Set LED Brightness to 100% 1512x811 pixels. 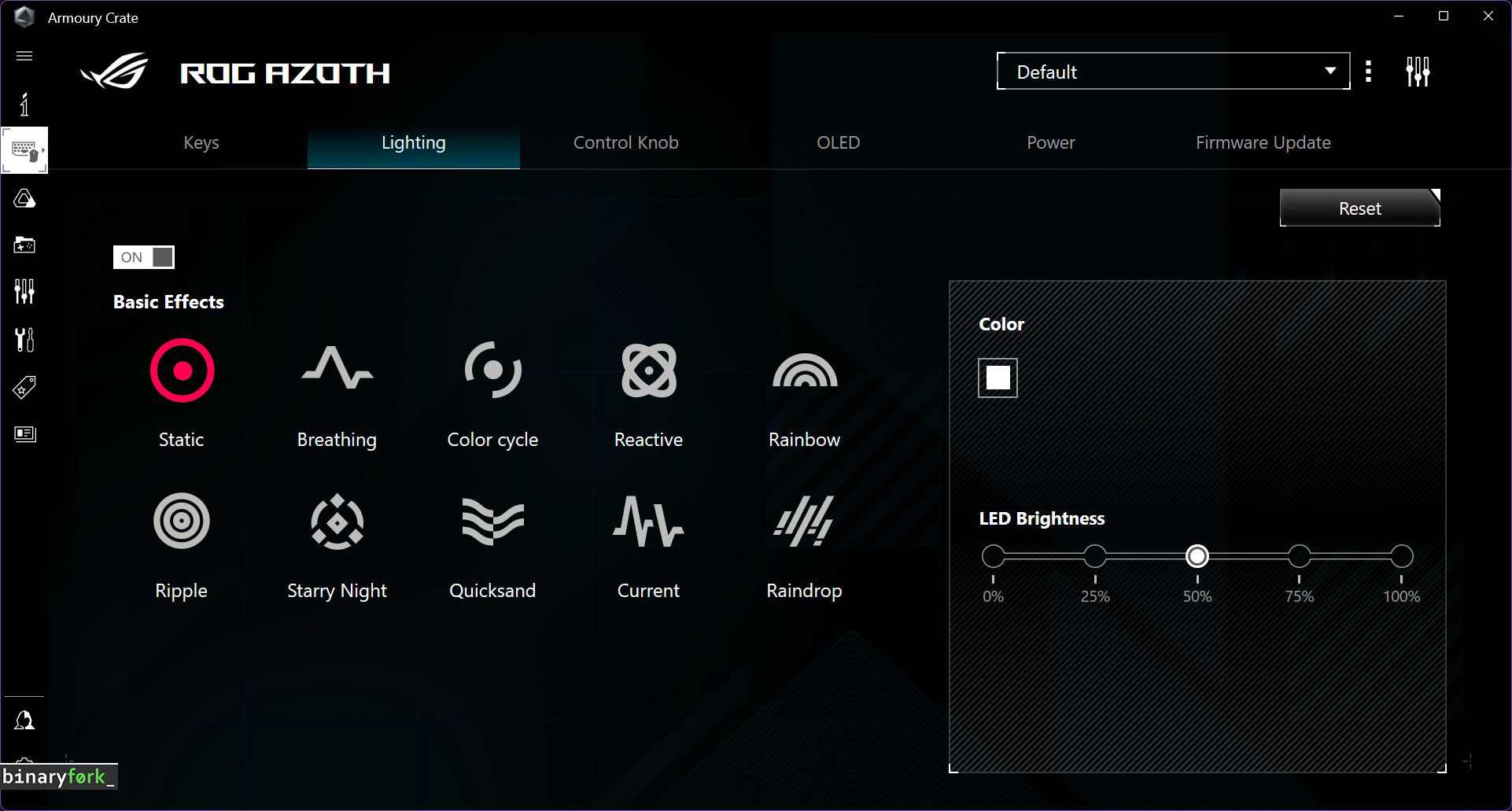(1402, 556)
